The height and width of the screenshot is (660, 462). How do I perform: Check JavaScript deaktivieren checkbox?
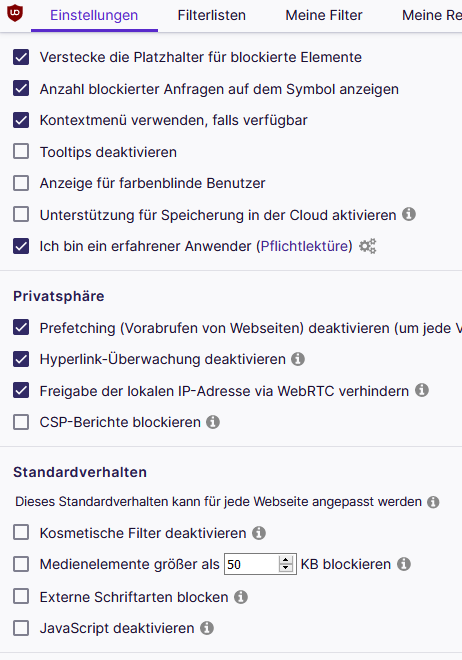21,628
